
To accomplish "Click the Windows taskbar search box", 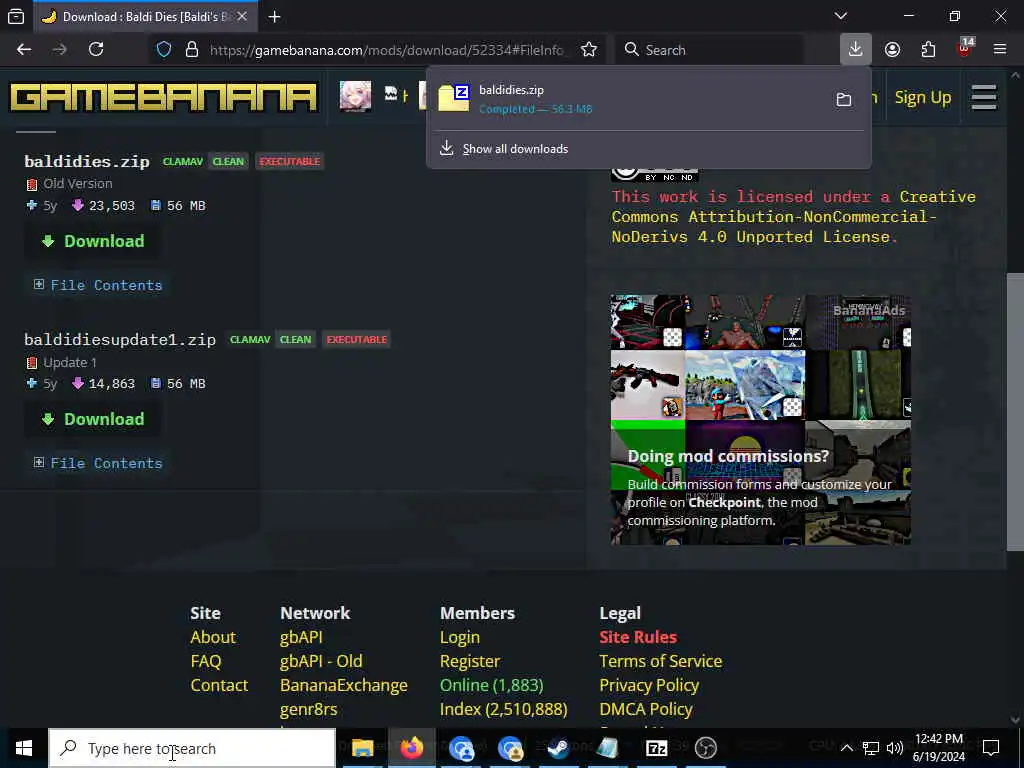I will (192, 748).
